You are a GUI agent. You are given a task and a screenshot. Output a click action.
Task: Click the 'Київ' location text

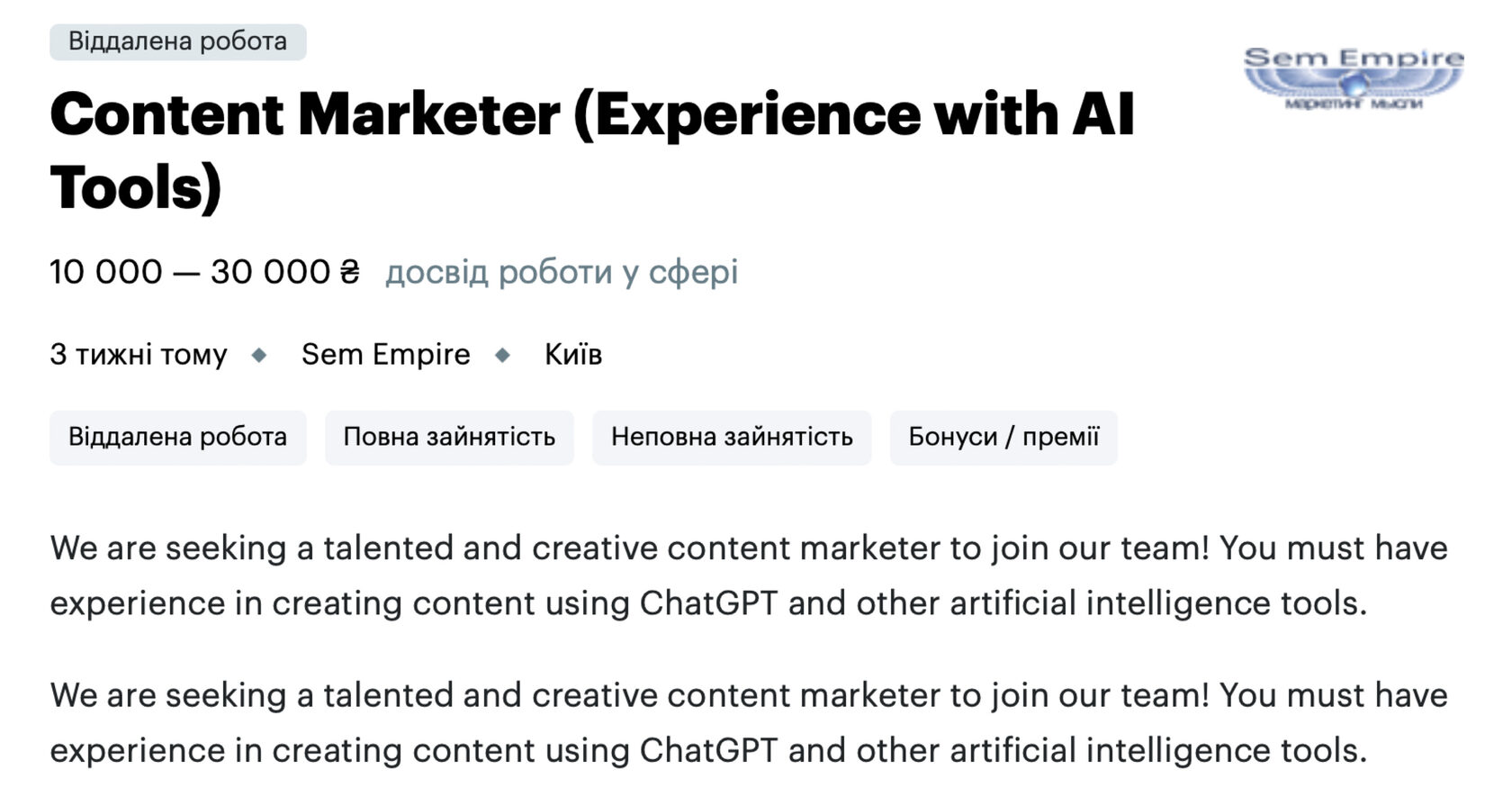[x=572, y=355]
